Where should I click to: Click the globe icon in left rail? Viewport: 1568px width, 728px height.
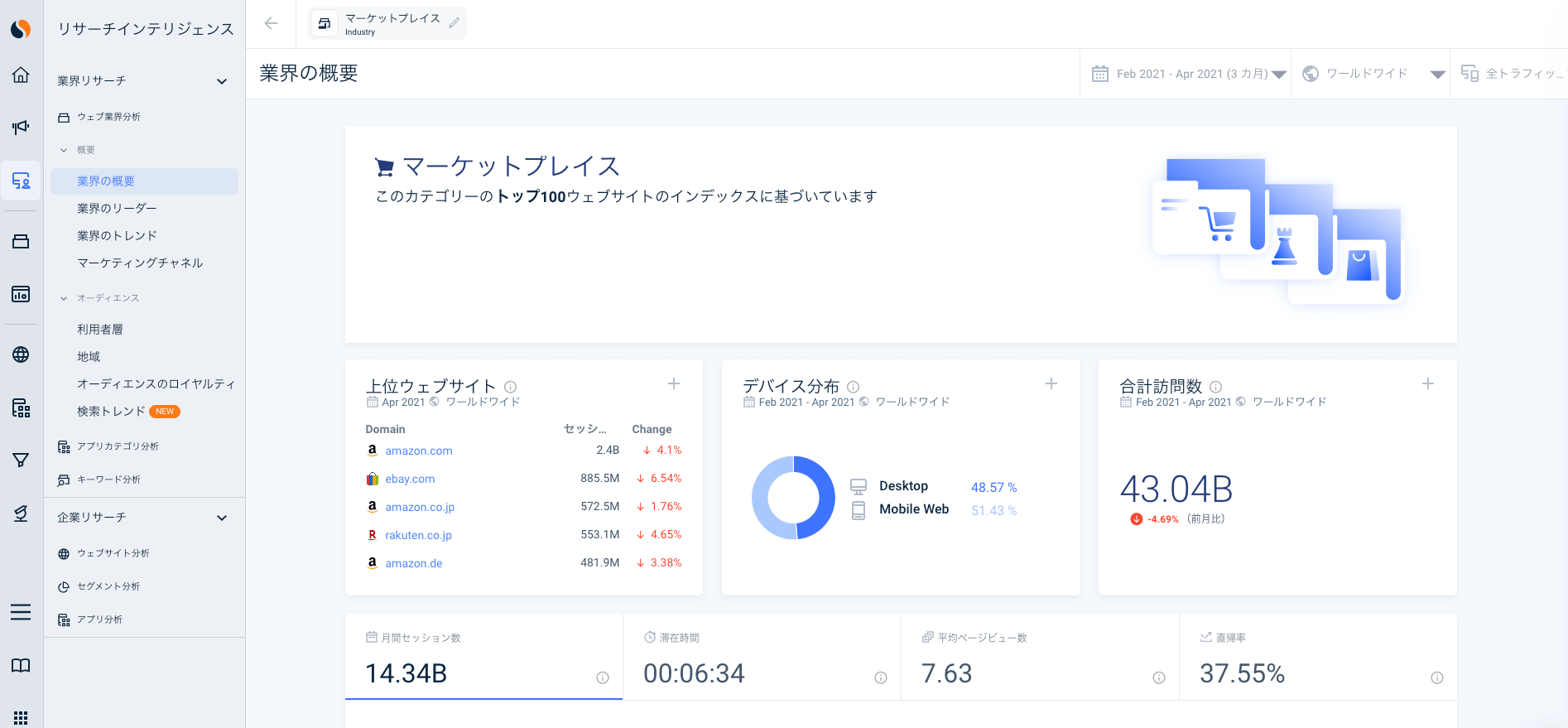point(21,354)
